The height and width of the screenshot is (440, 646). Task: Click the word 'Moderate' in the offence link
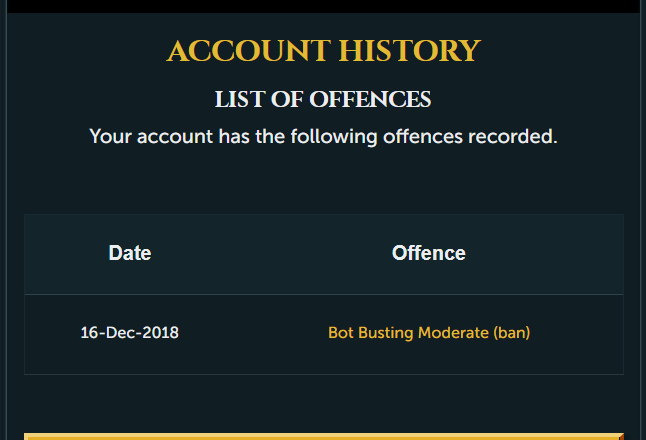453,333
